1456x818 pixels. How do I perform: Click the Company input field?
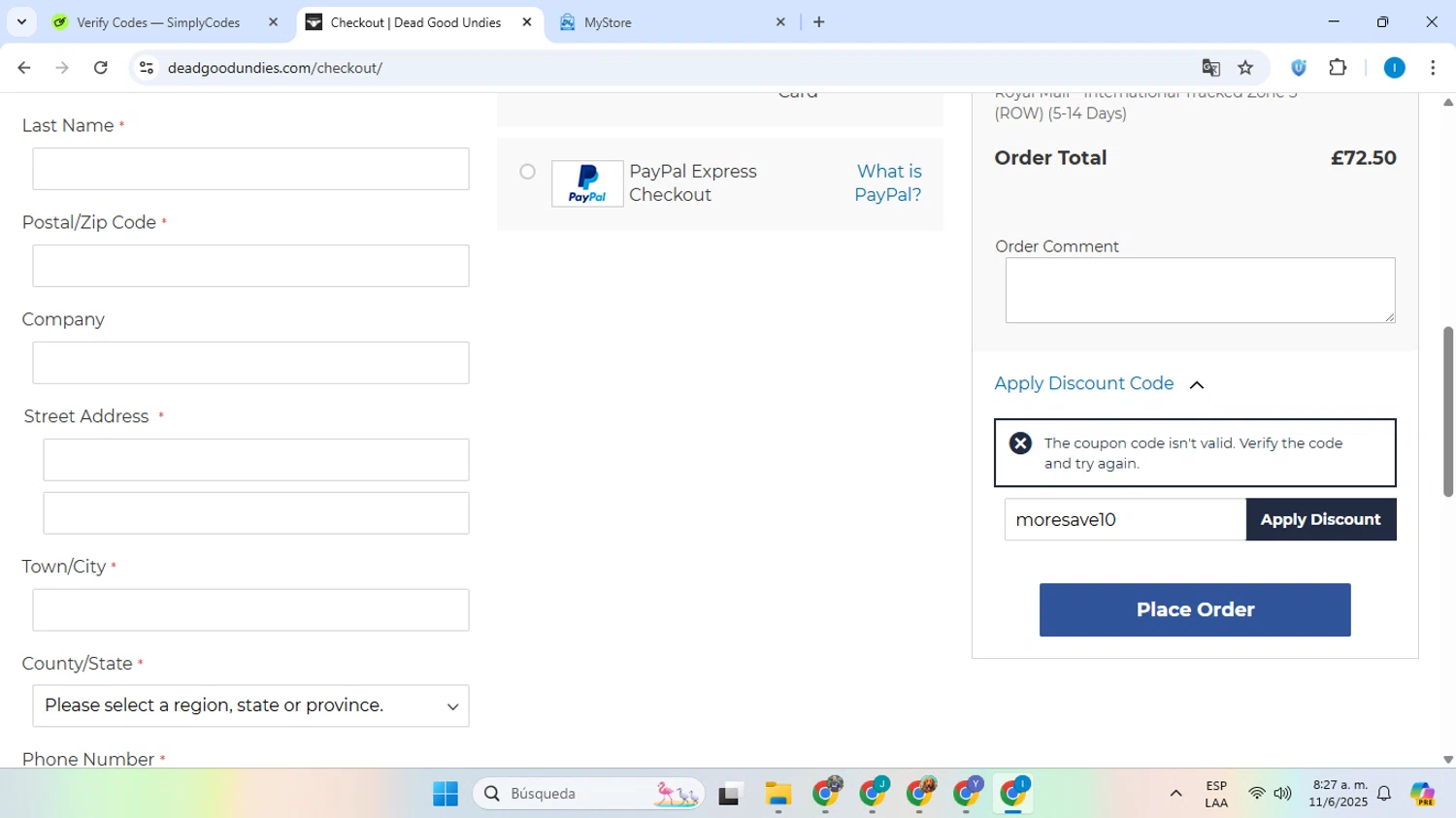click(x=250, y=363)
